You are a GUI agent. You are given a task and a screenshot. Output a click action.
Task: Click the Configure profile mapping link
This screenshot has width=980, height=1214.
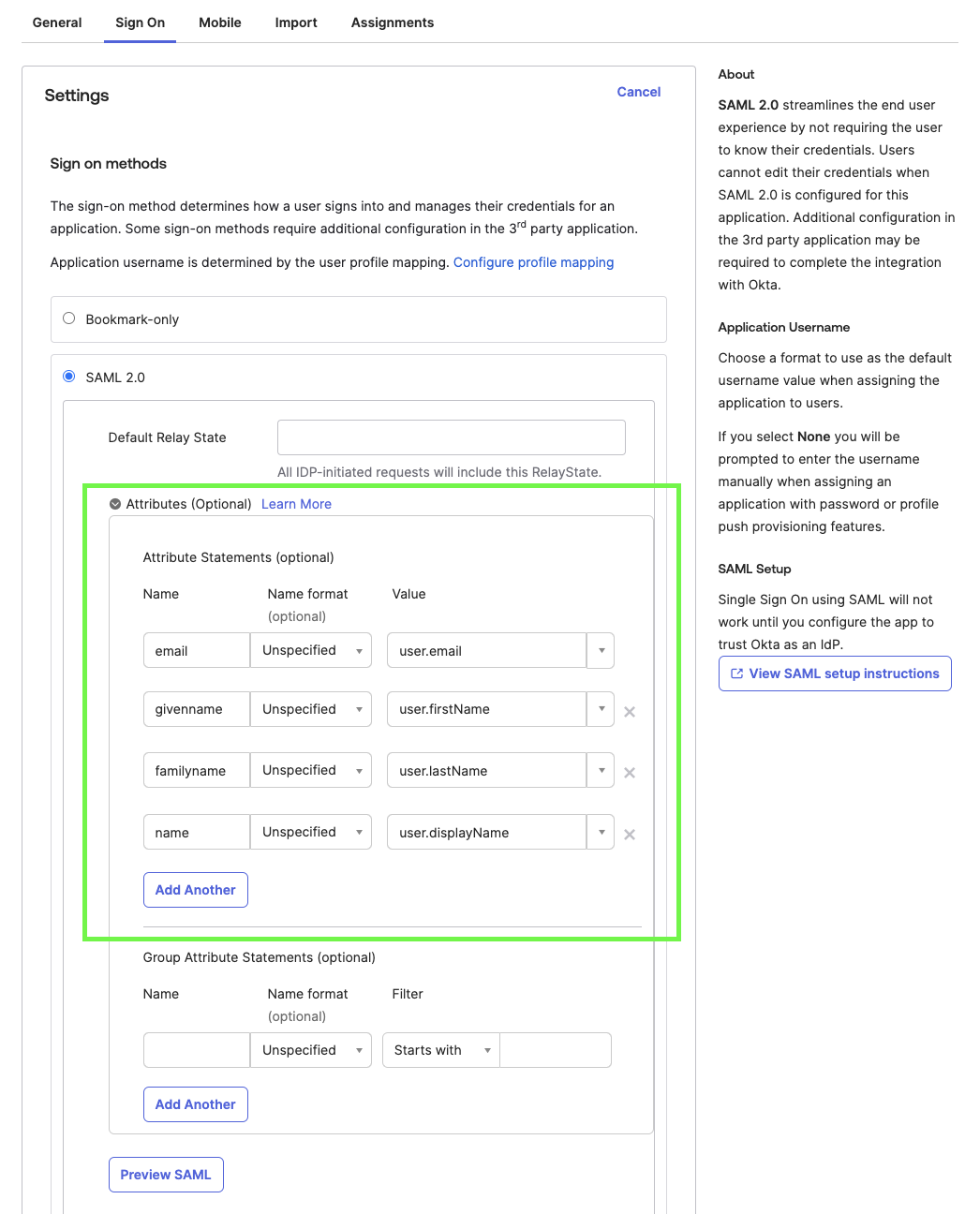tap(533, 262)
